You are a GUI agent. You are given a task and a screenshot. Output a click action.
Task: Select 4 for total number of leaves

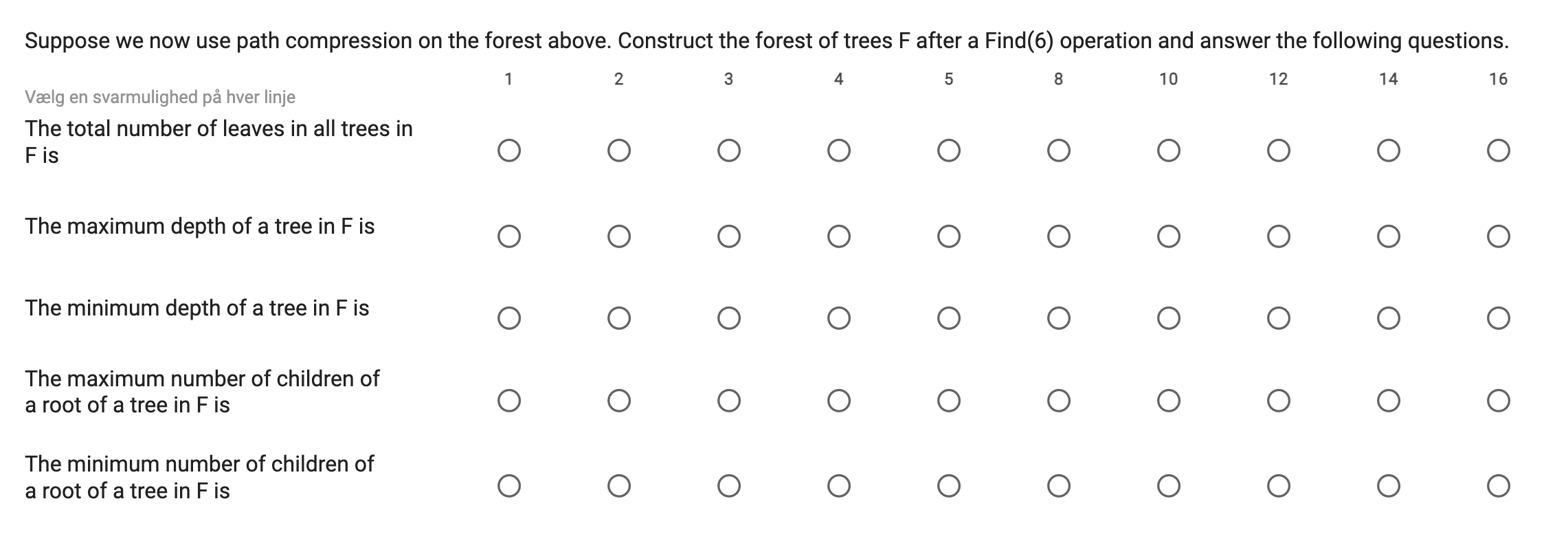tap(839, 151)
